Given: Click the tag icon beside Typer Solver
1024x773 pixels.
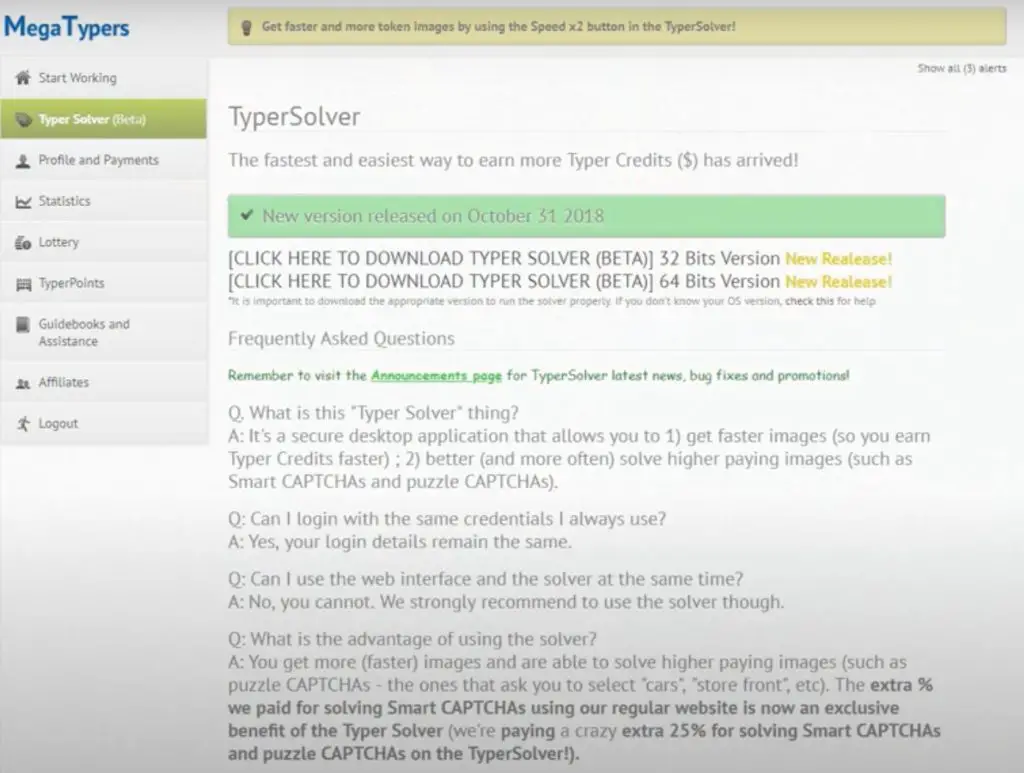Looking at the screenshot, I should [x=24, y=119].
